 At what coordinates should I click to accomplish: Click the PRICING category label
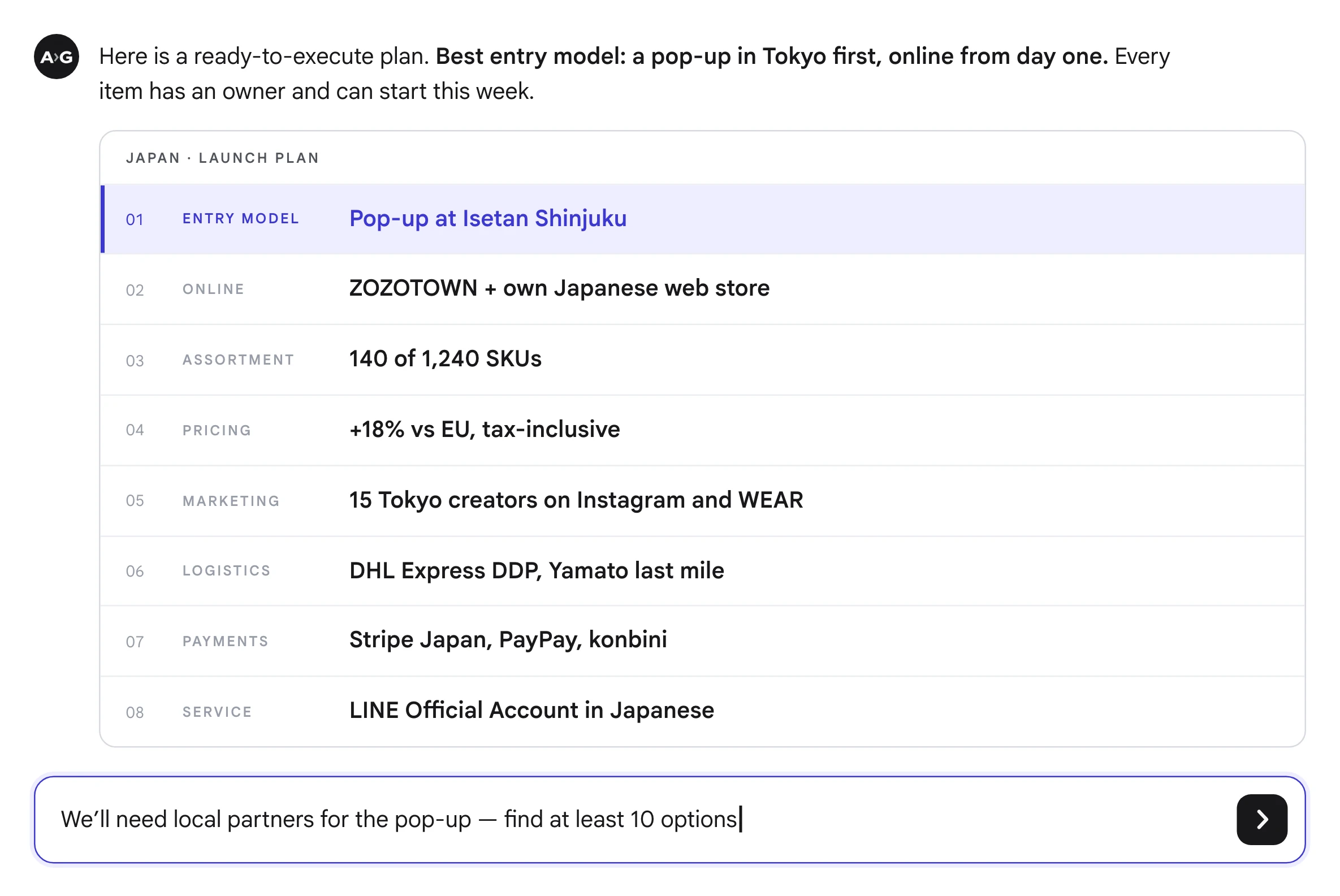(217, 430)
